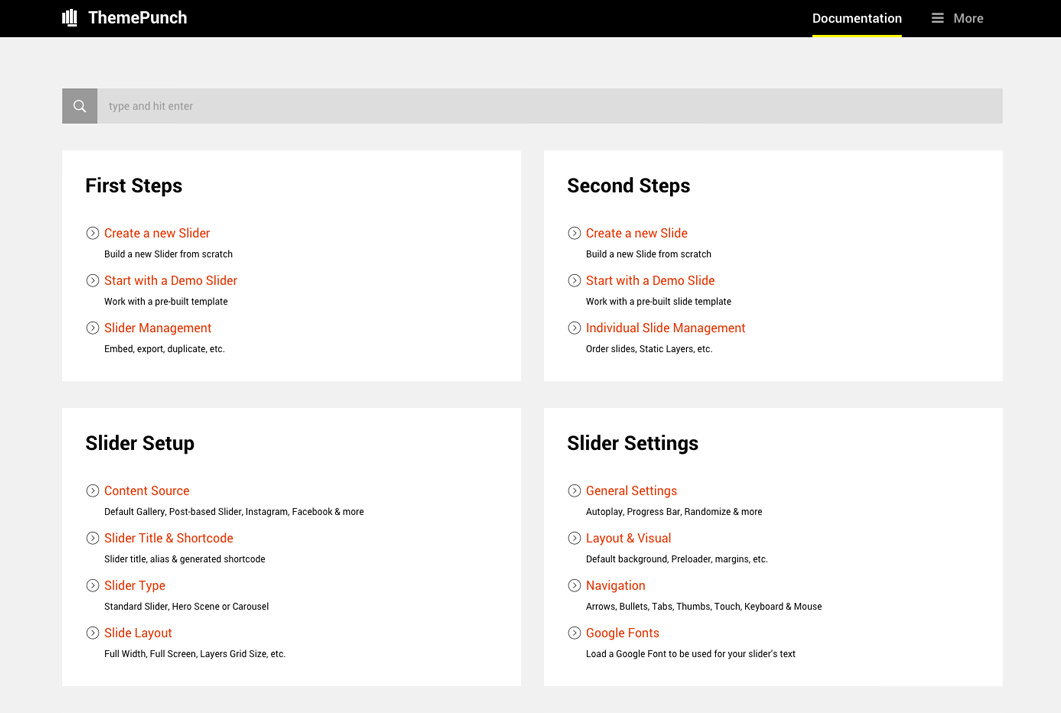The image size is (1061, 713).
Task: Click the First Steps heading
Action: [134, 186]
